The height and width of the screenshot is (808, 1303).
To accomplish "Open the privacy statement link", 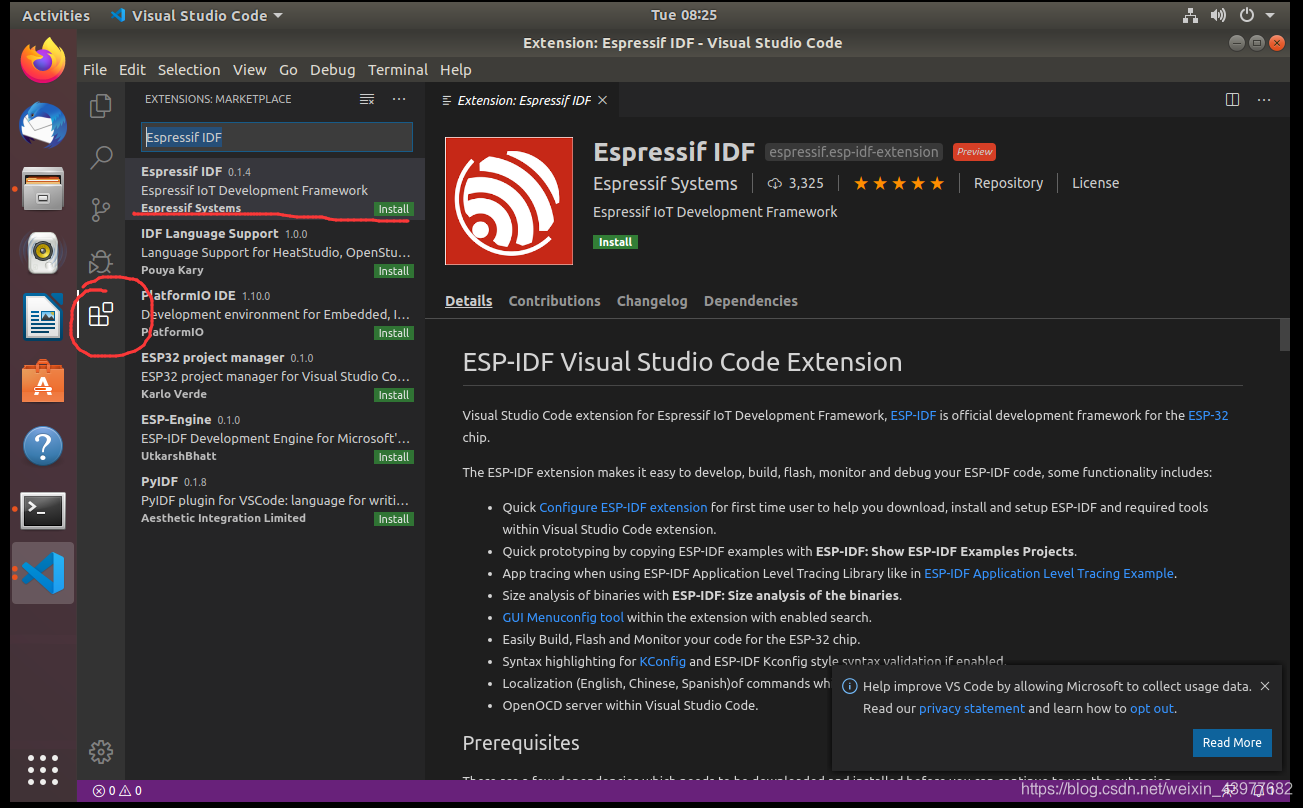I will [972, 708].
